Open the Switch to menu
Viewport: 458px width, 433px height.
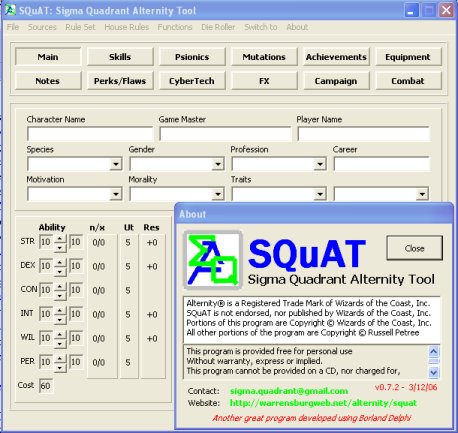point(261,27)
